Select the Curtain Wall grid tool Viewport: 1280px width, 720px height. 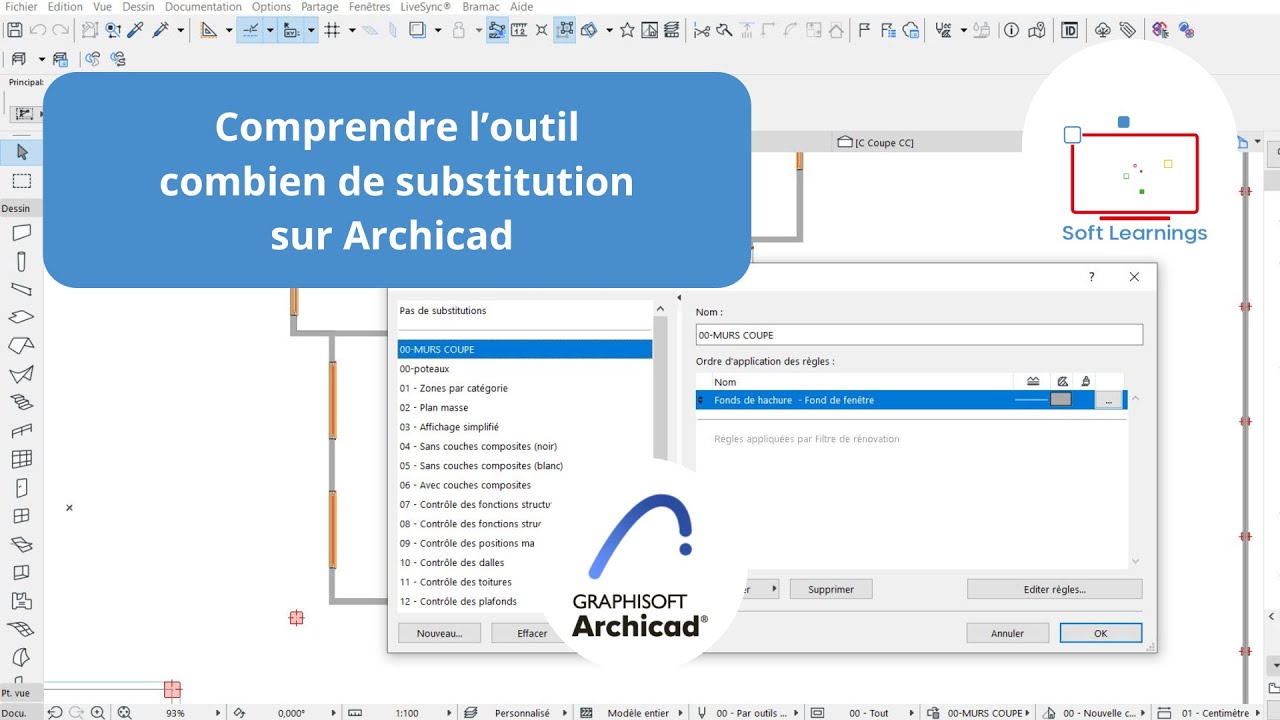pos(22,460)
